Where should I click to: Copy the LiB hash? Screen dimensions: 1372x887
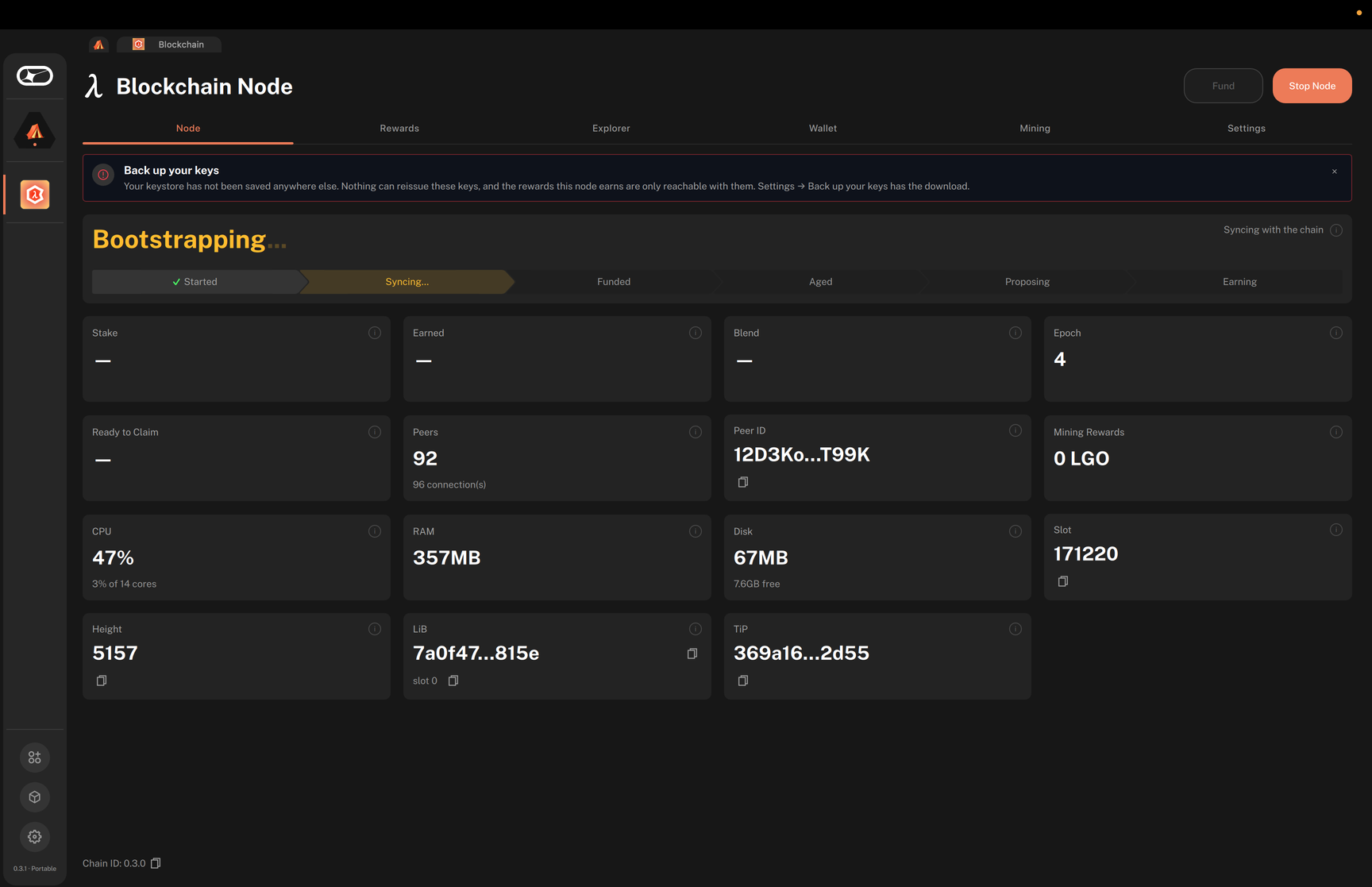point(692,654)
